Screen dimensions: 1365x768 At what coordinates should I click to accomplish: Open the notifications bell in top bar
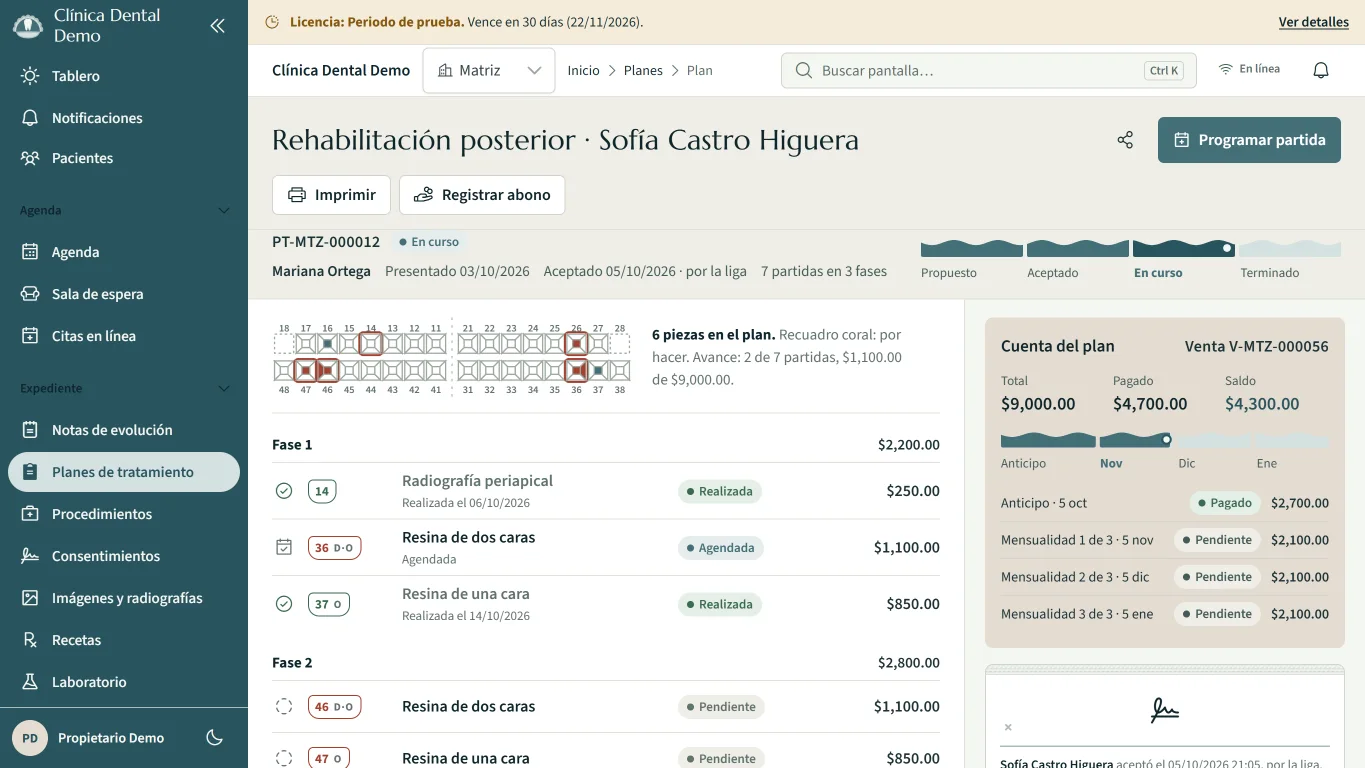[1321, 70]
